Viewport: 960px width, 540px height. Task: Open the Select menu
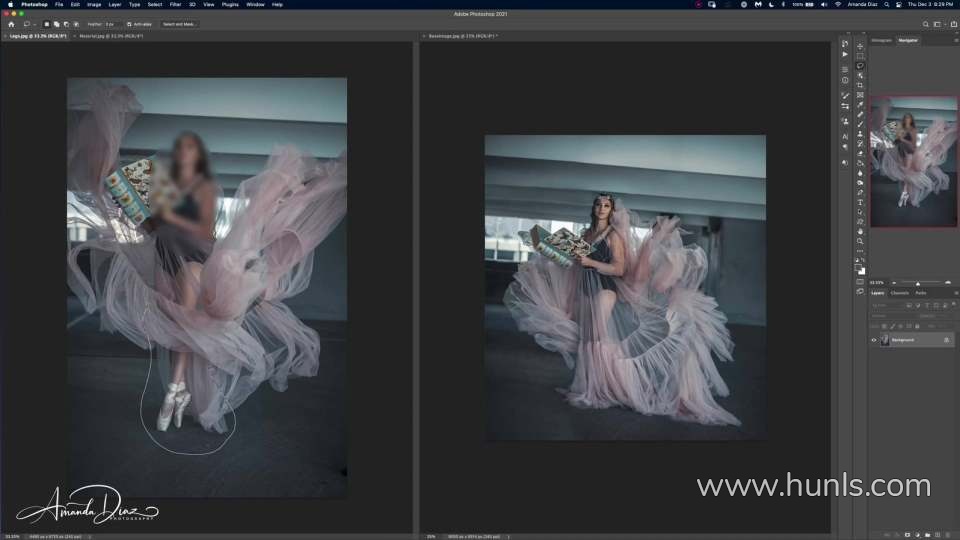[155, 4]
